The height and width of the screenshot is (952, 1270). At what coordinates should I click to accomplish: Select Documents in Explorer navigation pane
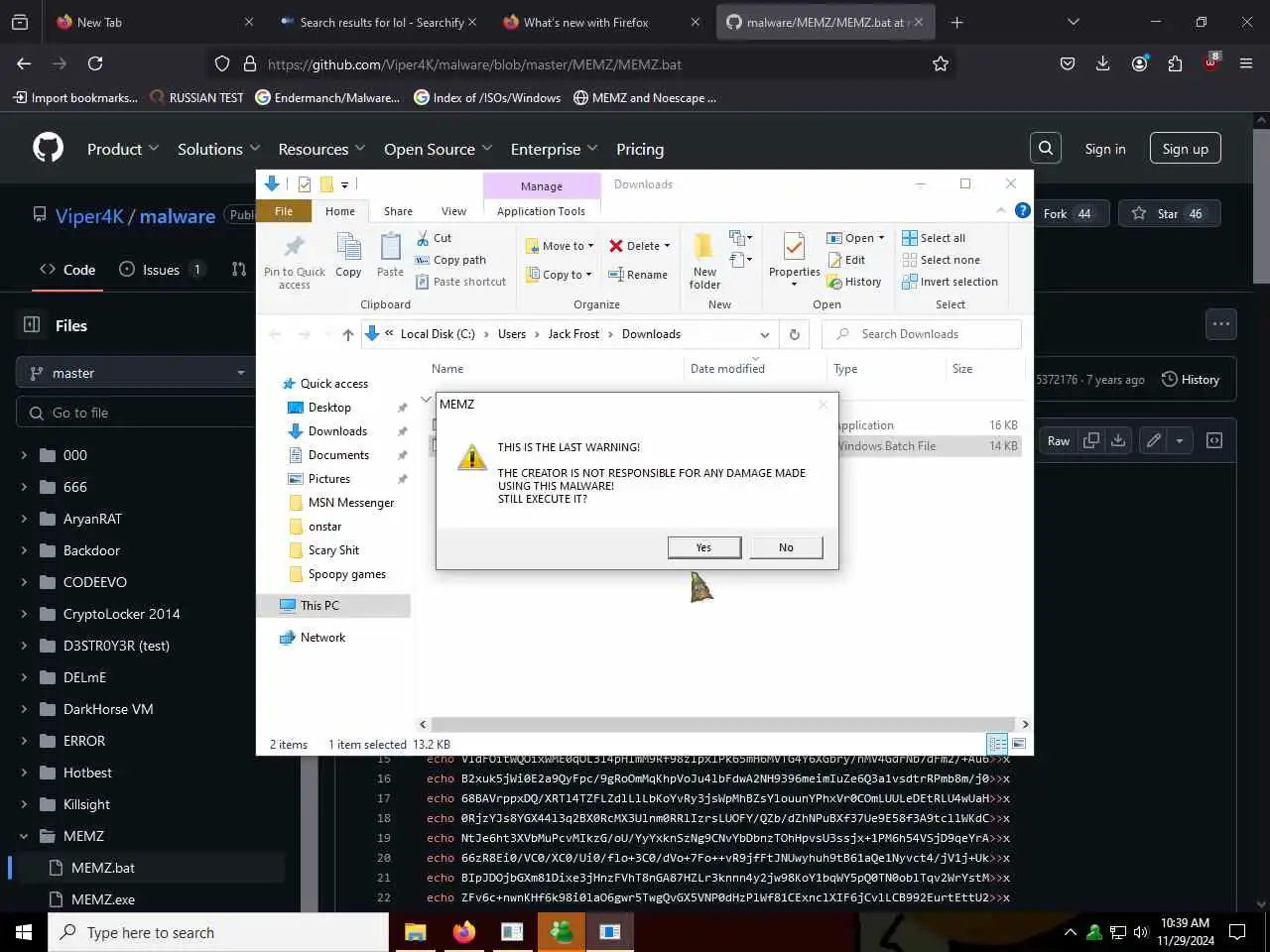click(338, 455)
